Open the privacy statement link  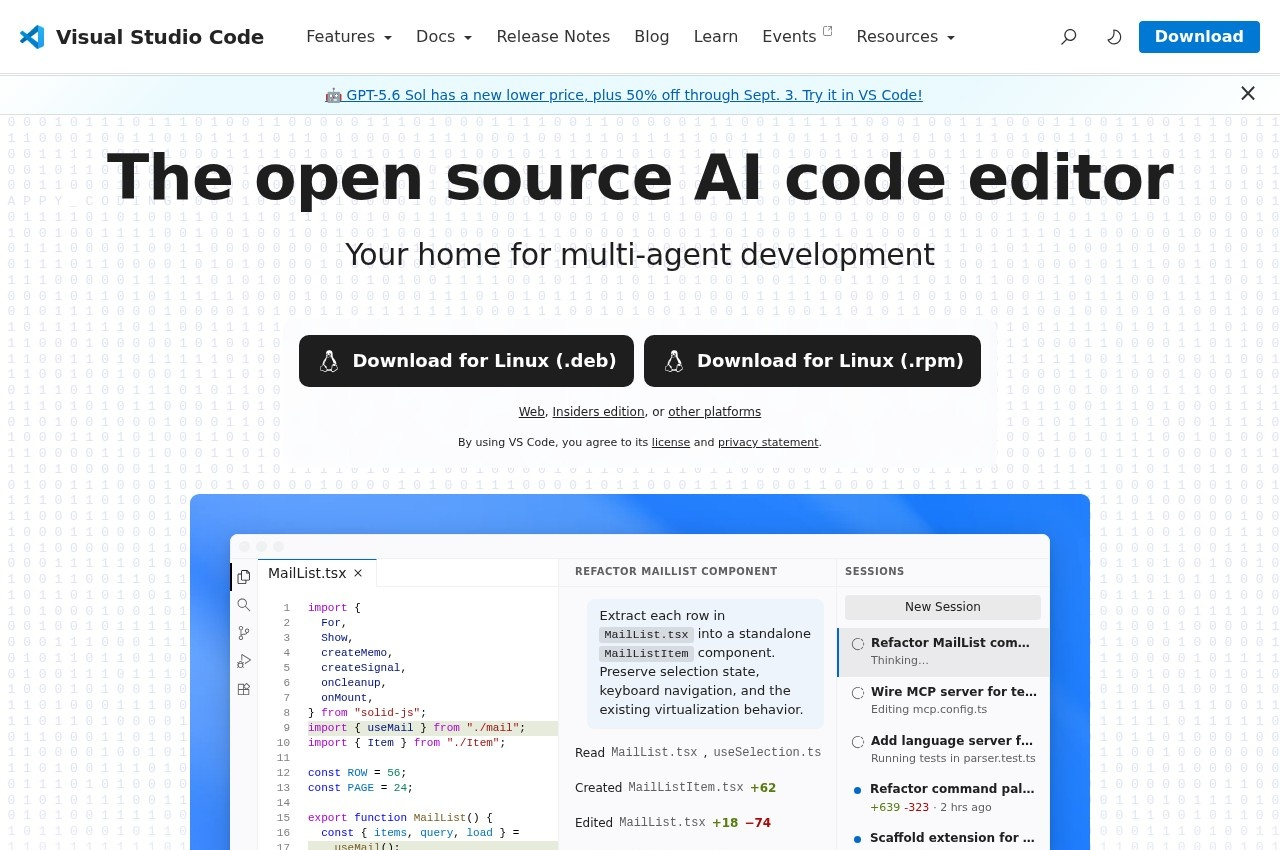tap(768, 442)
